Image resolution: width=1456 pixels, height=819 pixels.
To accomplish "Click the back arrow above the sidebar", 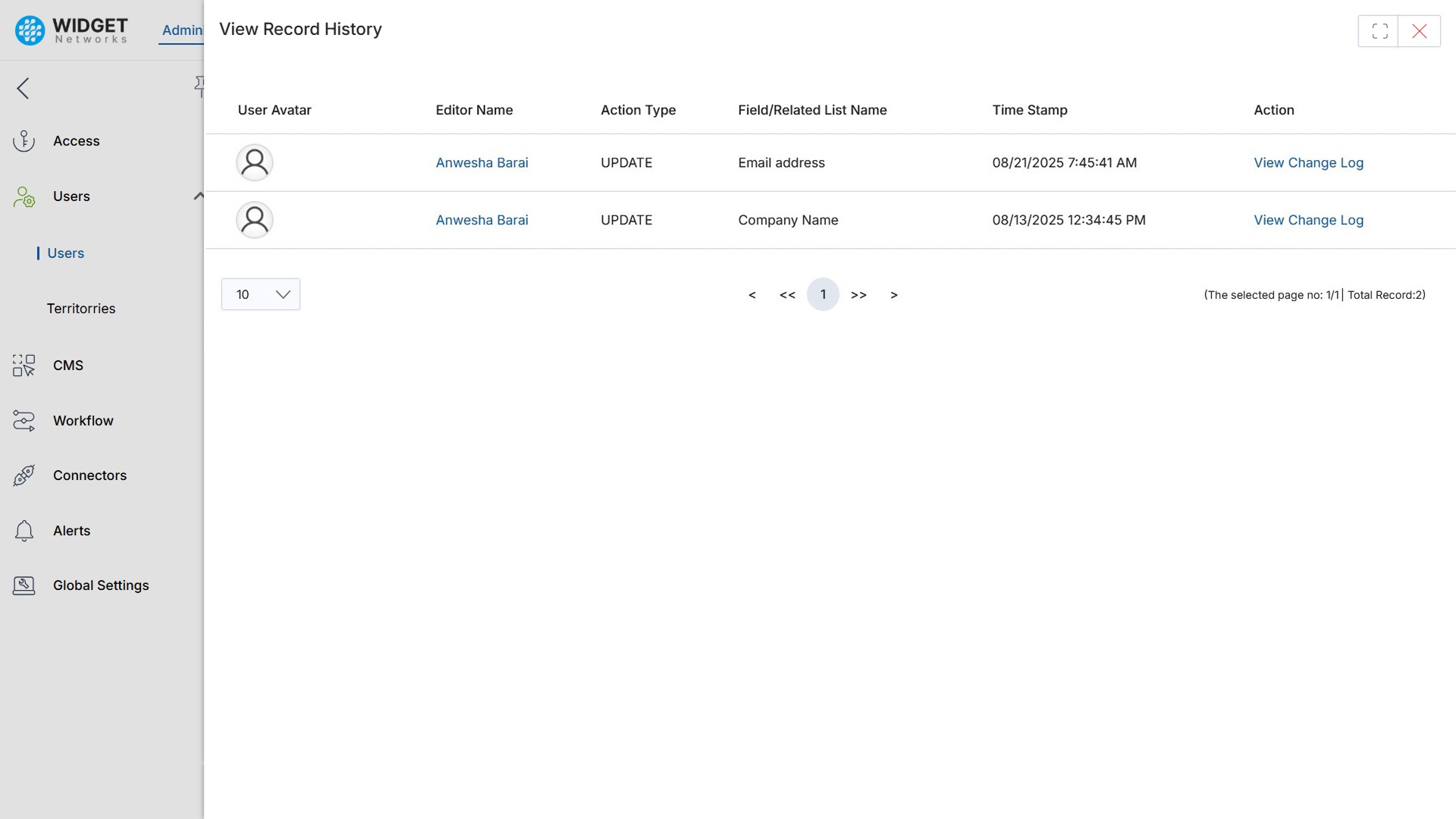I will pyautogui.click(x=23, y=88).
